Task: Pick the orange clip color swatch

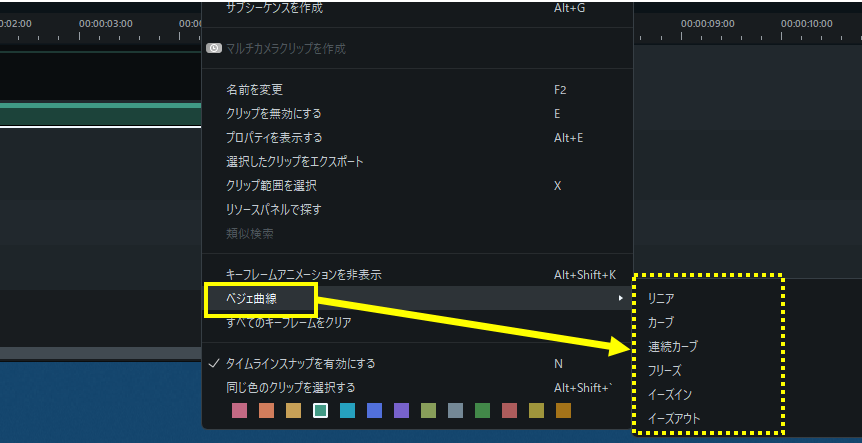Action: coord(266,410)
